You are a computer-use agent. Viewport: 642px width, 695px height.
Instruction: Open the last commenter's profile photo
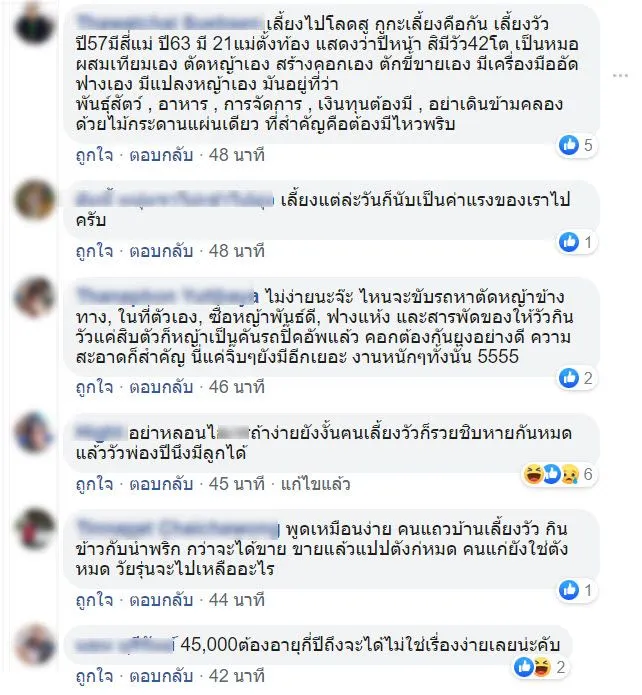tap(34, 645)
